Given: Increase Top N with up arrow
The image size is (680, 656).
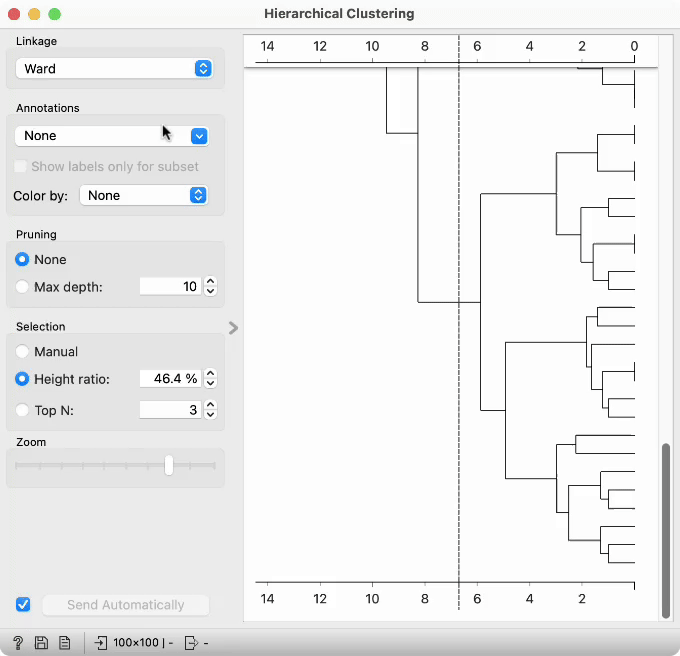Looking at the screenshot, I should (x=210, y=405).
